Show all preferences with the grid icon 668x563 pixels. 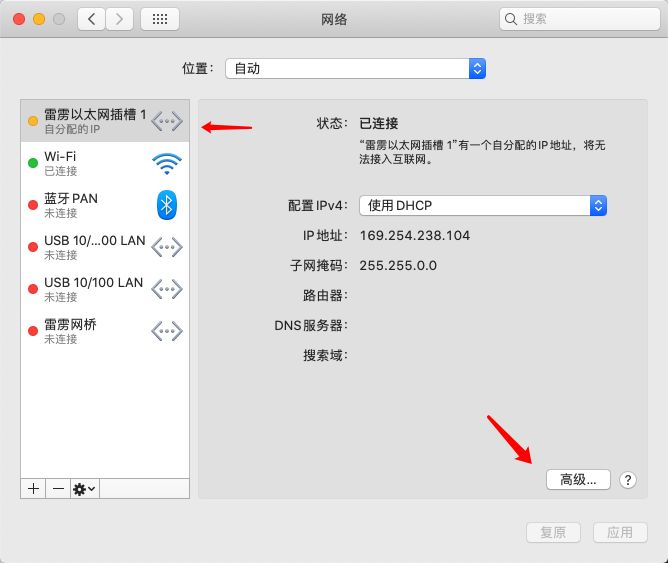(160, 19)
